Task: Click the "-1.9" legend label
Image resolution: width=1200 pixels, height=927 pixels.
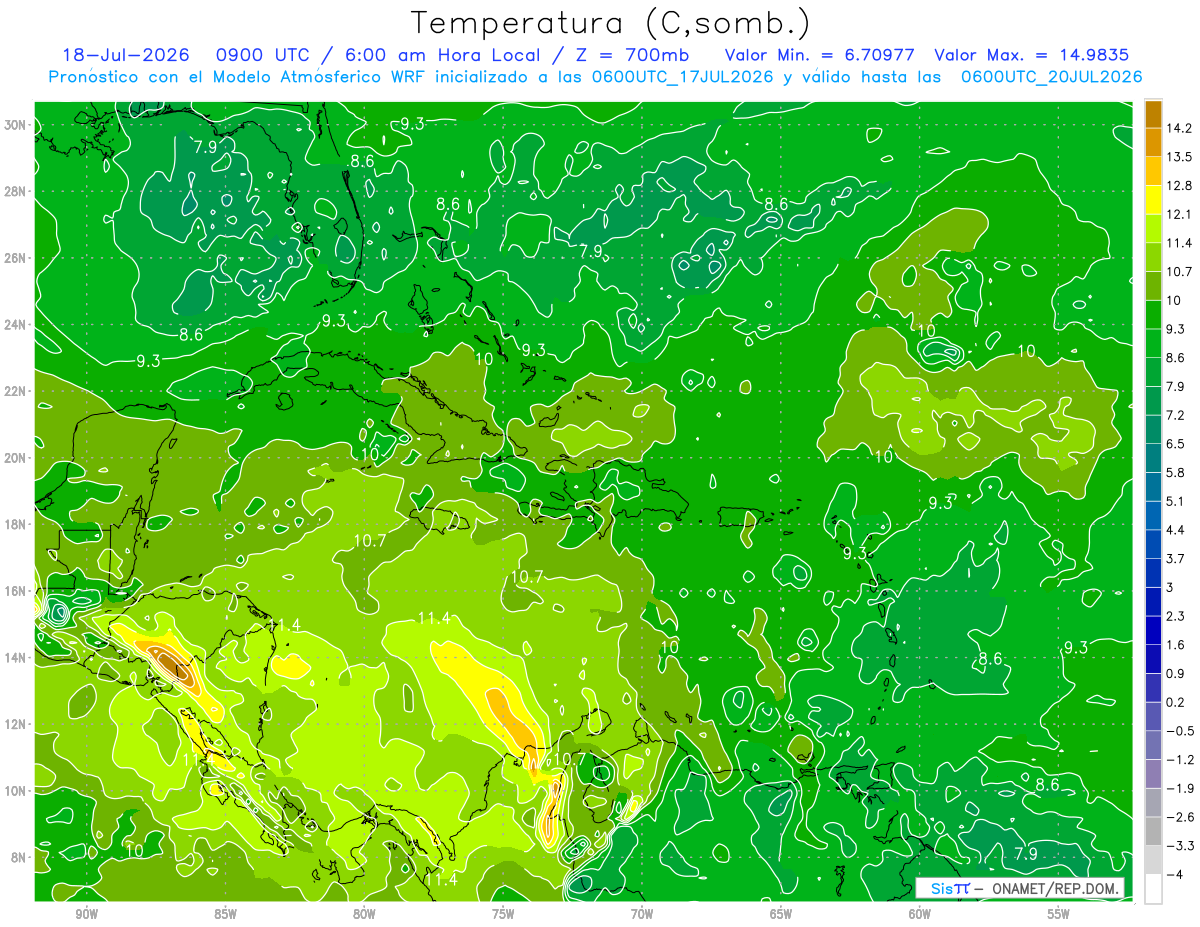Action: click(x=1179, y=789)
